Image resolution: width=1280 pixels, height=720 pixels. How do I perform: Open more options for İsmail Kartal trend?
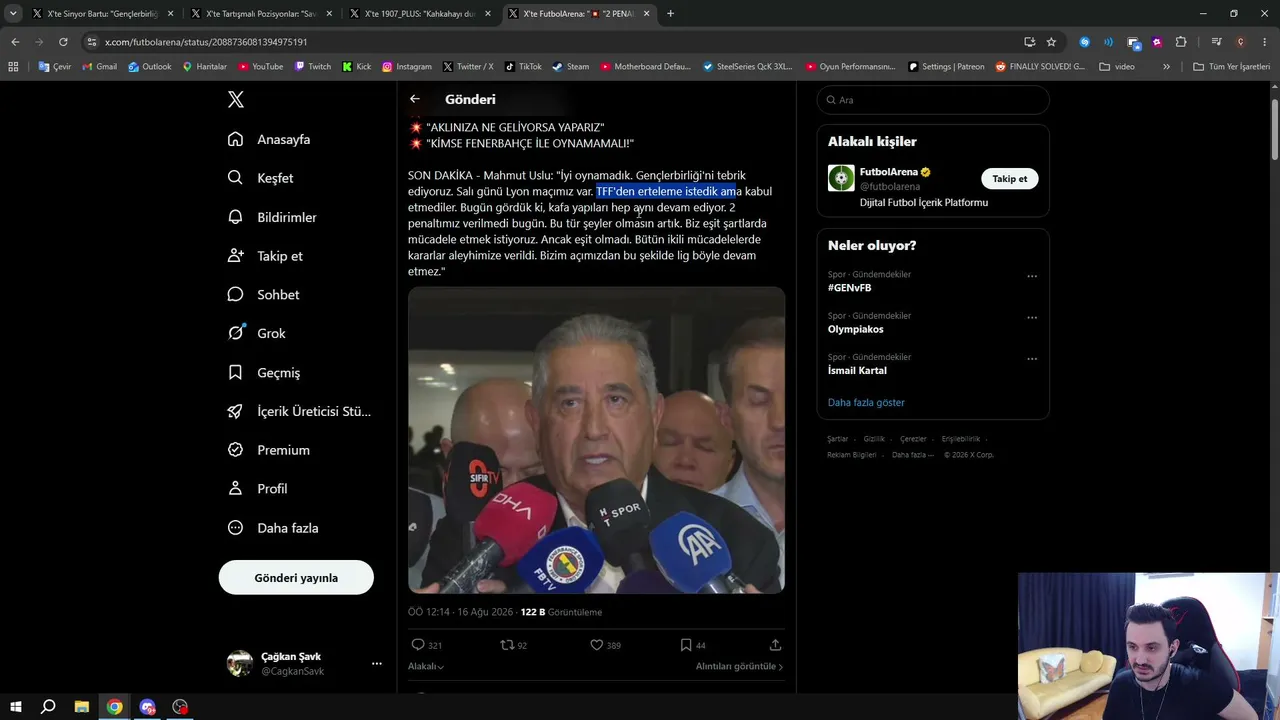tap(1032, 359)
